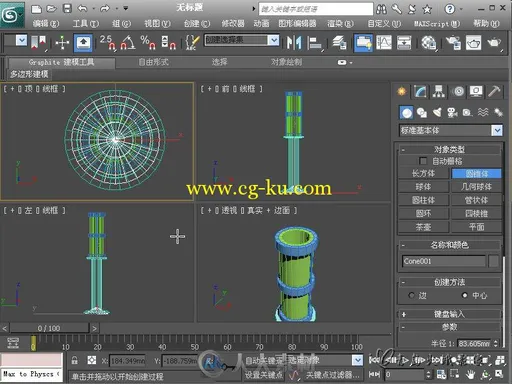Open the Motion panel wheel icon

(x=459, y=91)
